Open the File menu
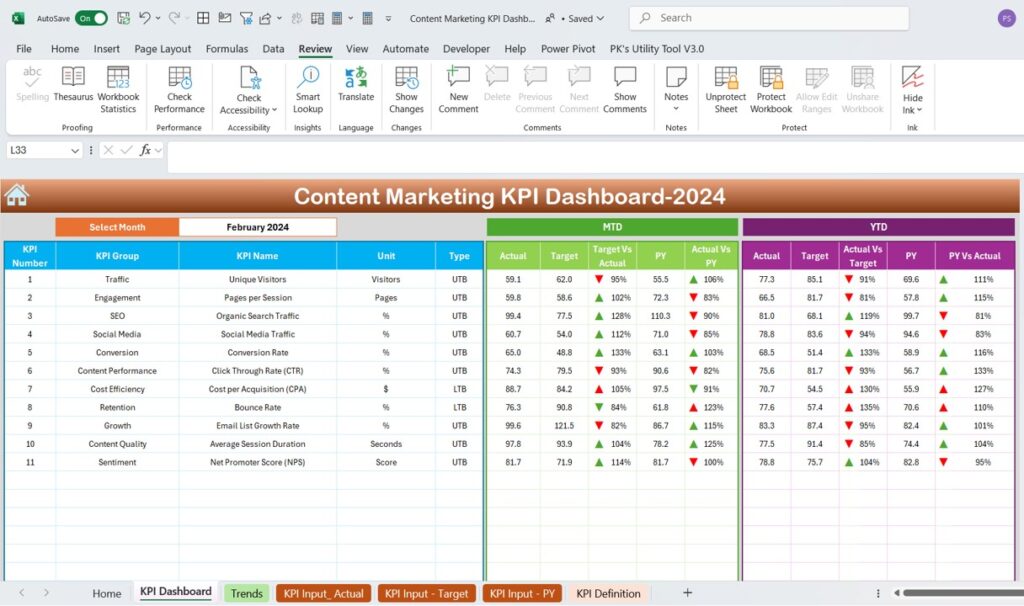The image size is (1024, 606). tap(24, 48)
